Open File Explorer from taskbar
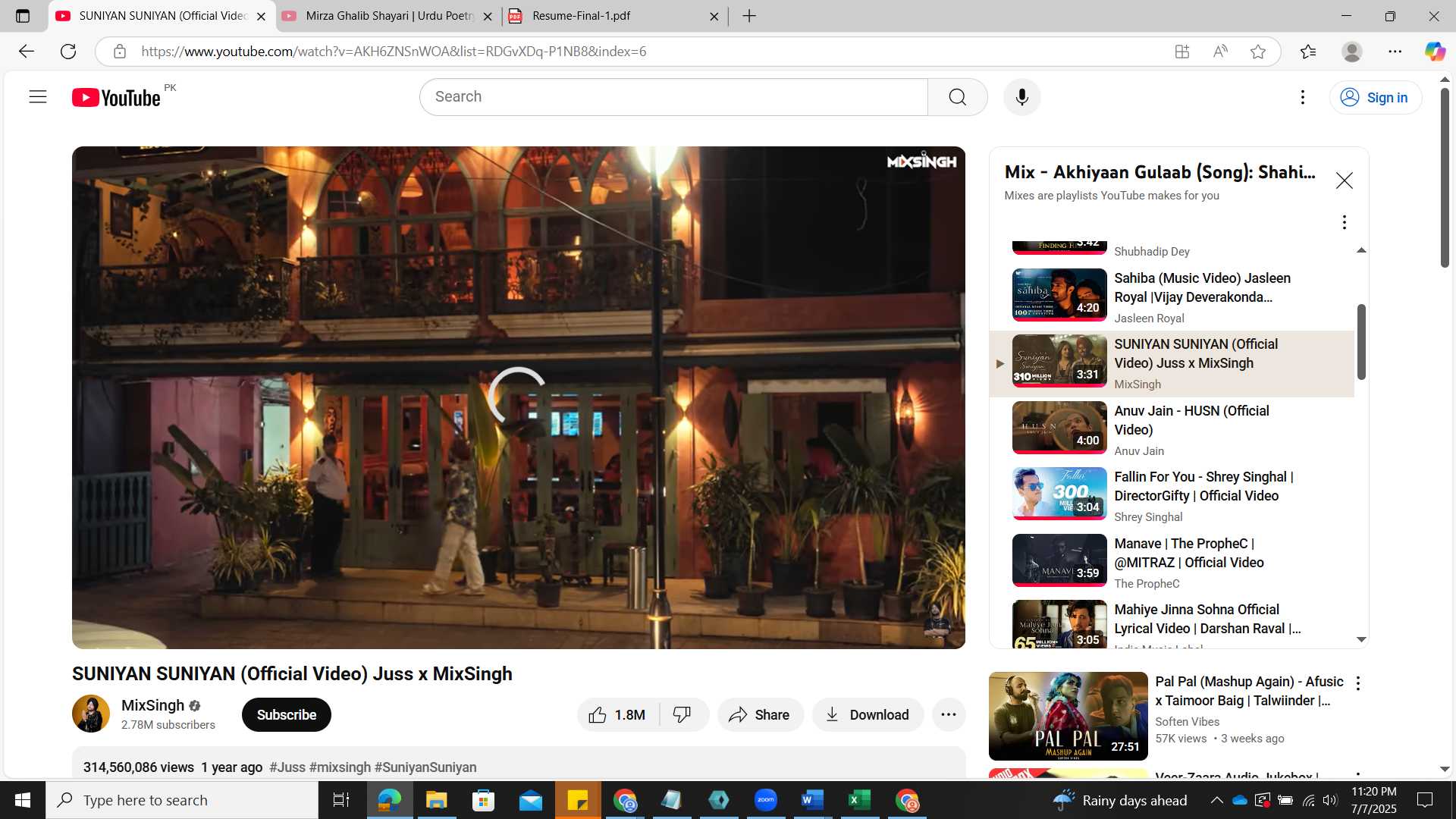 click(x=436, y=800)
